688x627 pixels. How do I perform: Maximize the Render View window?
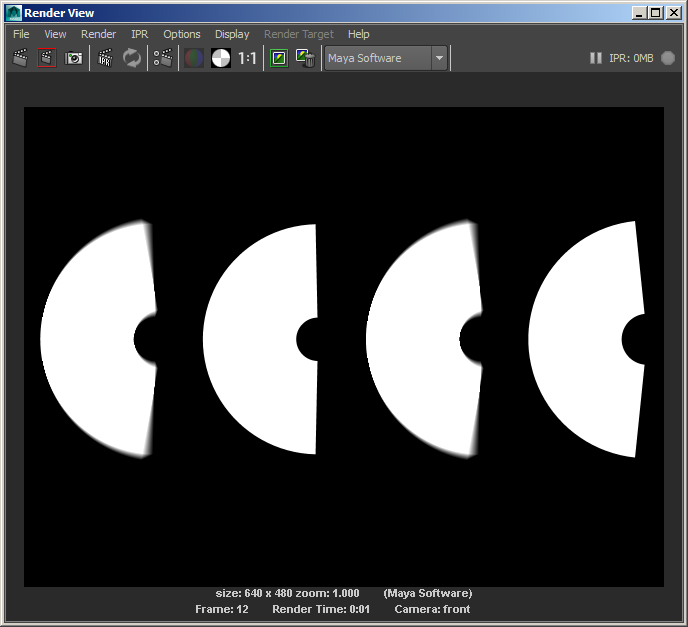point(656,13)
